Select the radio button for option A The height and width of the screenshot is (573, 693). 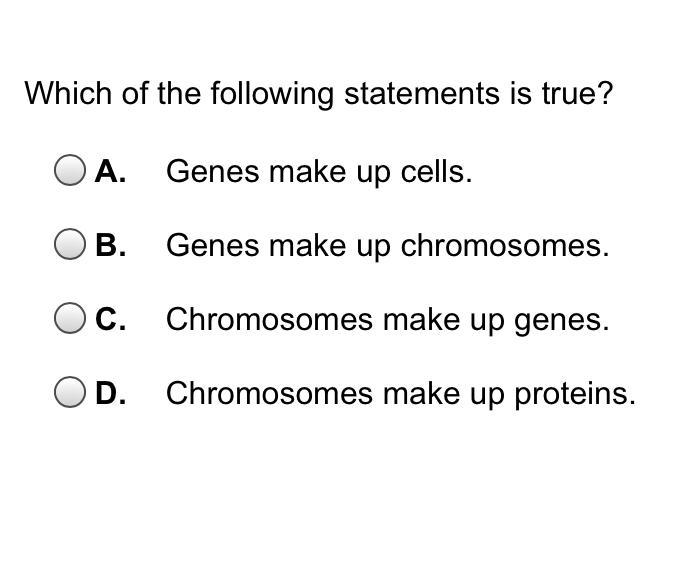[70, 171]
